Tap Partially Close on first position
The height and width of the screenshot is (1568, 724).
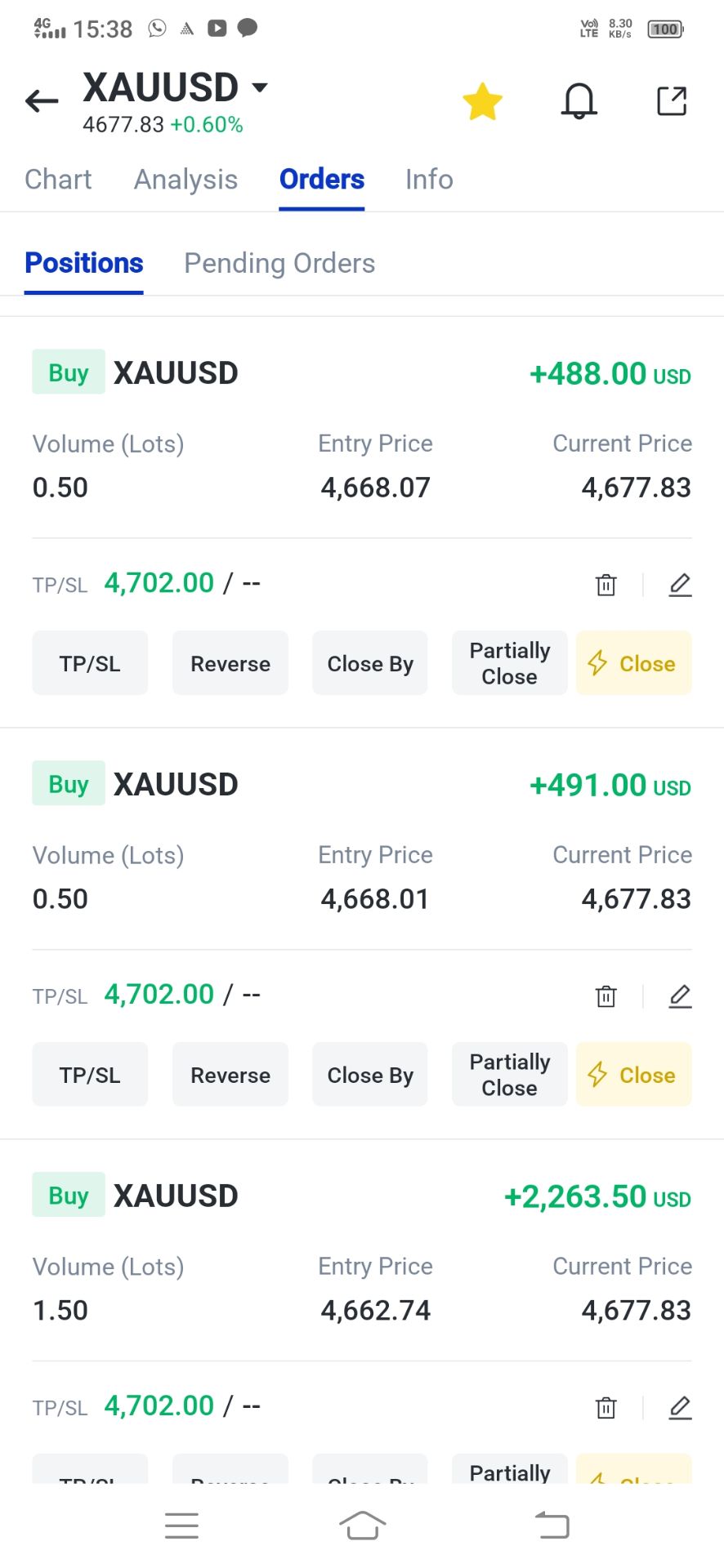click(x=509, y=663)
